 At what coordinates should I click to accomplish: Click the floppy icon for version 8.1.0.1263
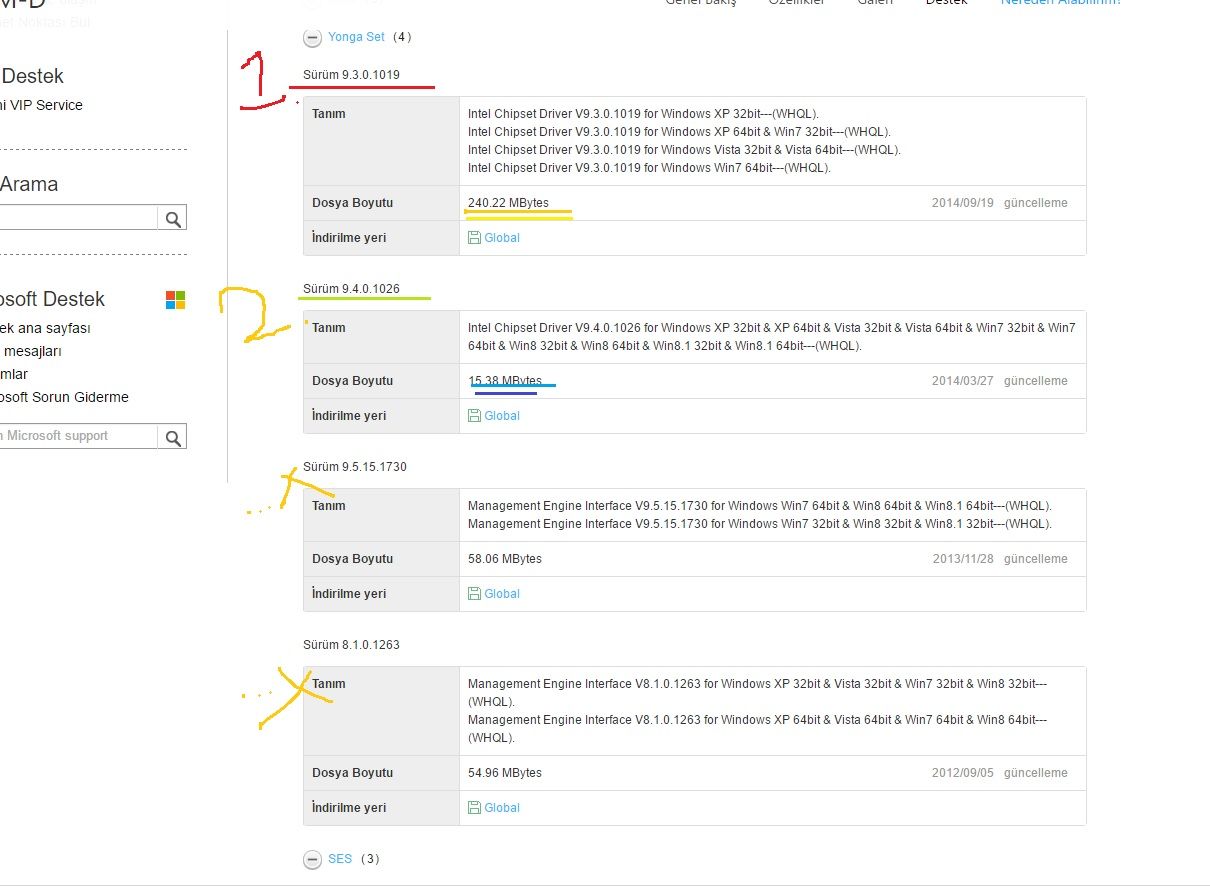click(474, 808)
